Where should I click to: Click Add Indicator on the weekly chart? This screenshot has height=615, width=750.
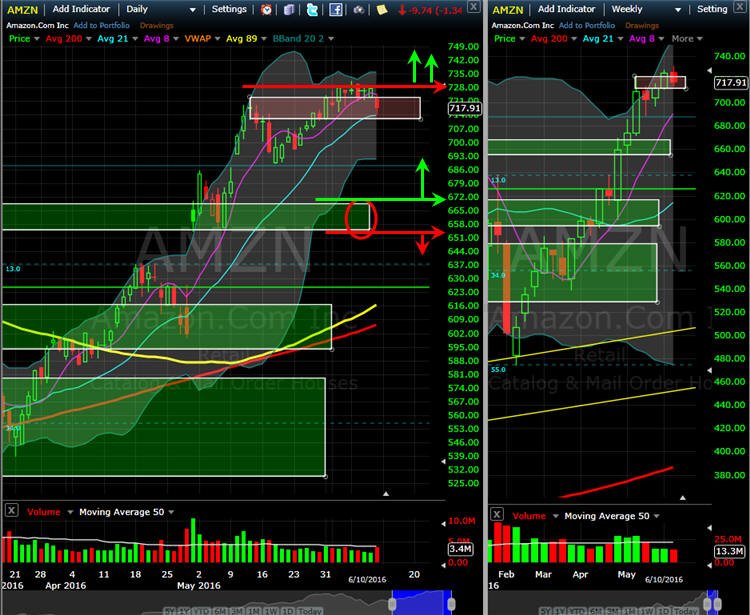(x=566, y=9)
